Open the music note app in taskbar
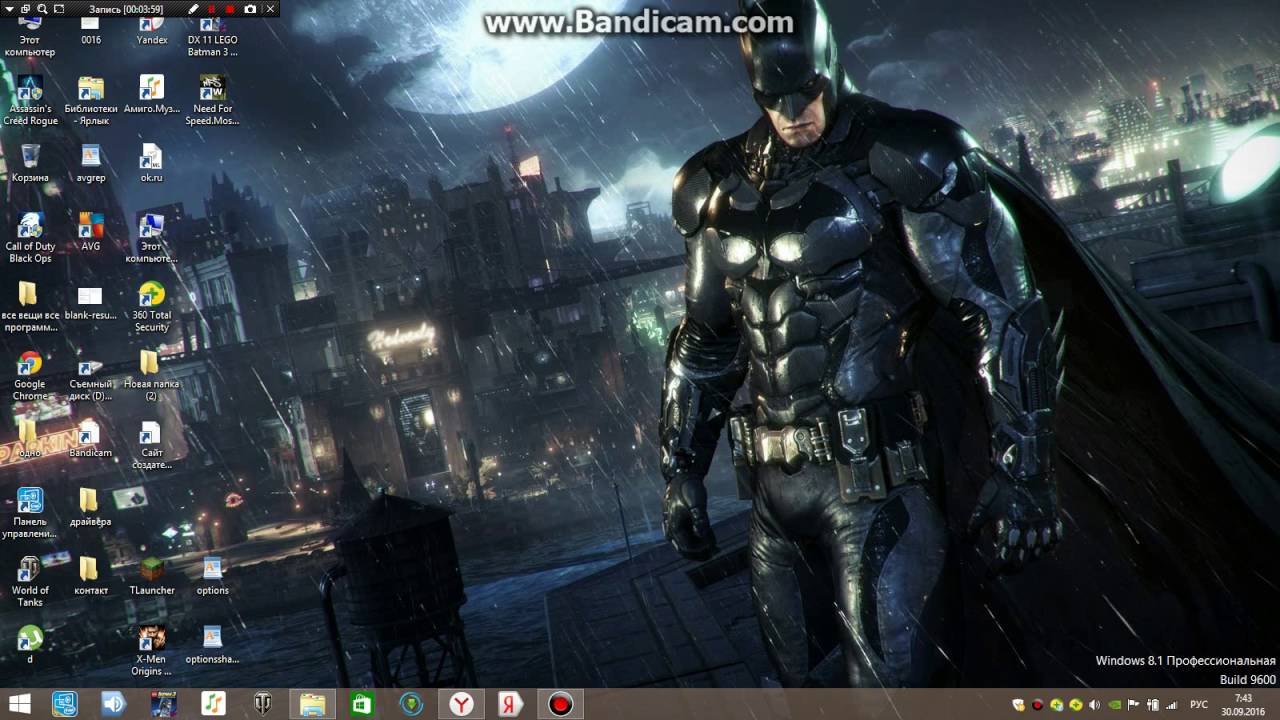Viewport: 1280px width, 720px height. point(213,704)
